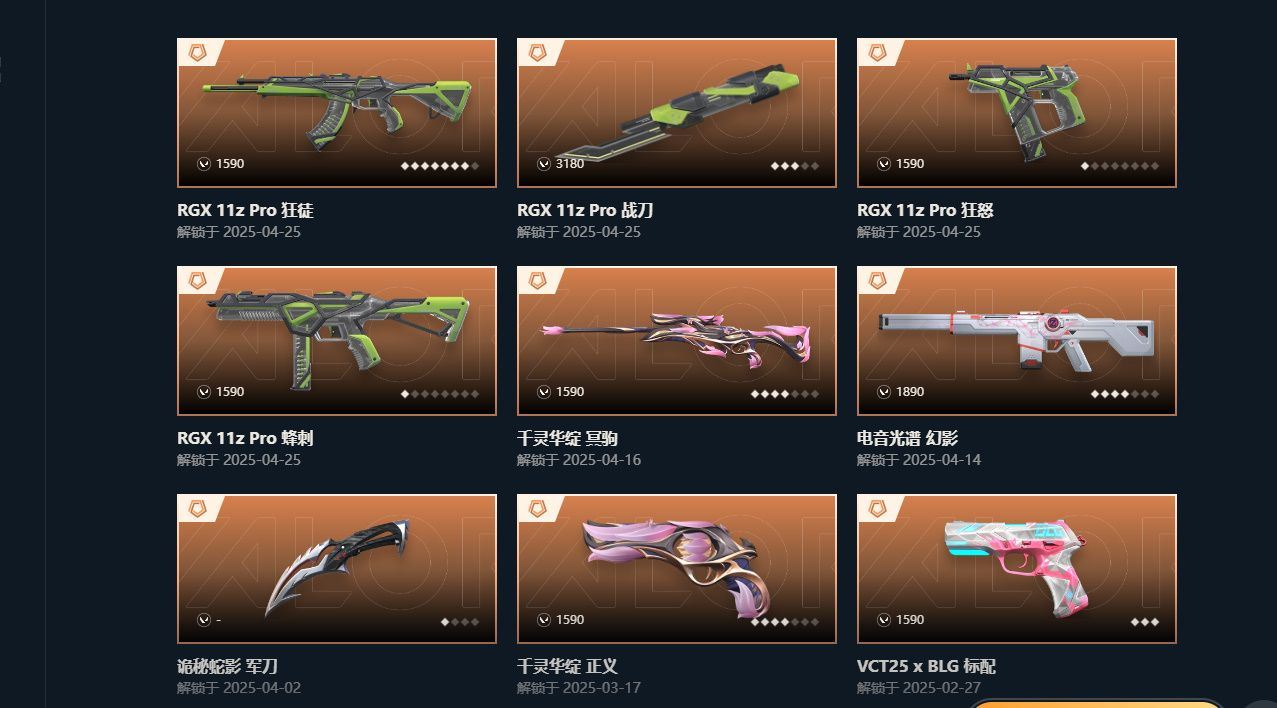Click the 千灵华绽 正义 skin title
The image size is (1277, 708).
567,666
